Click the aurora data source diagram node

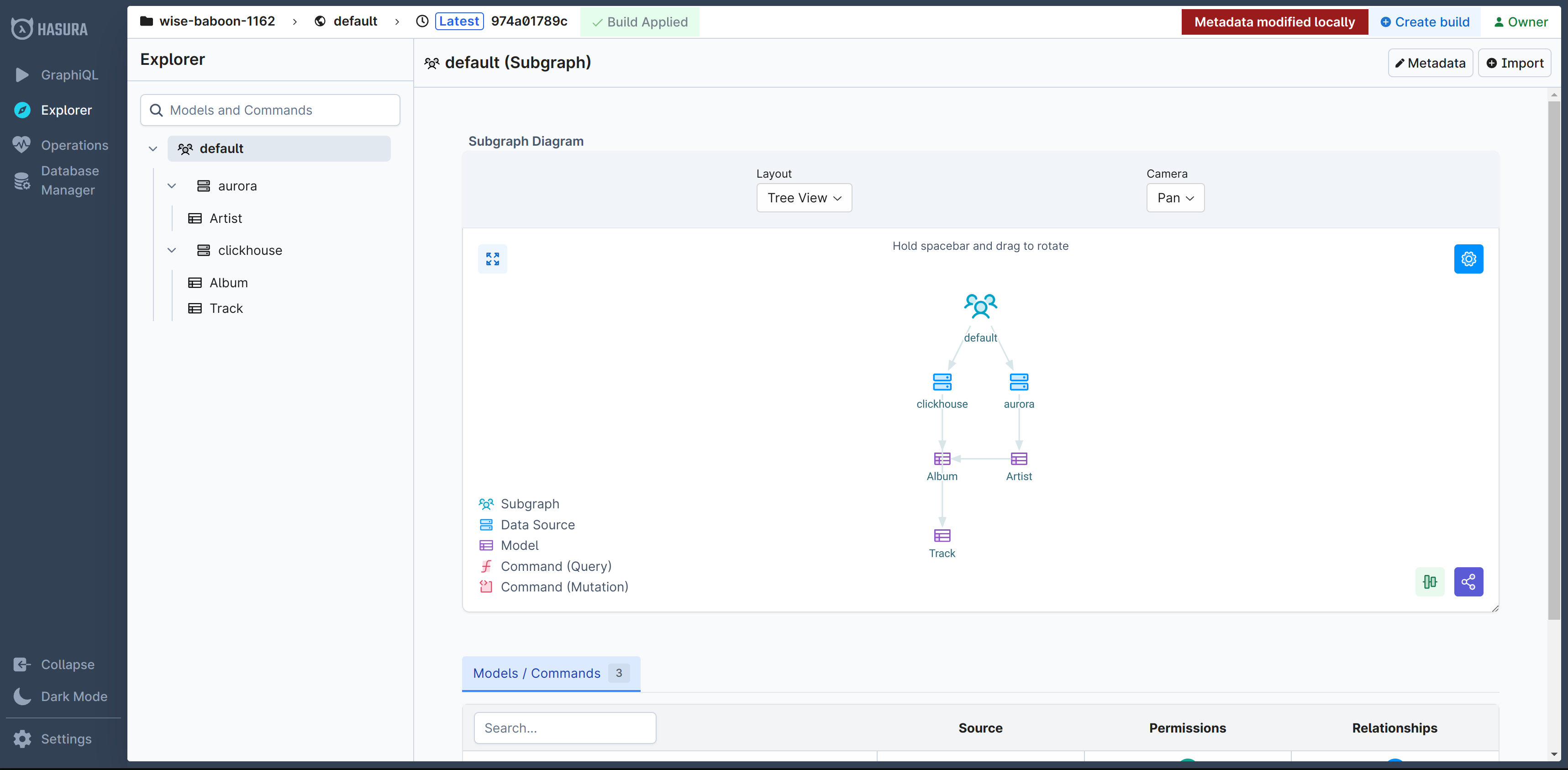coord(1018,382)
